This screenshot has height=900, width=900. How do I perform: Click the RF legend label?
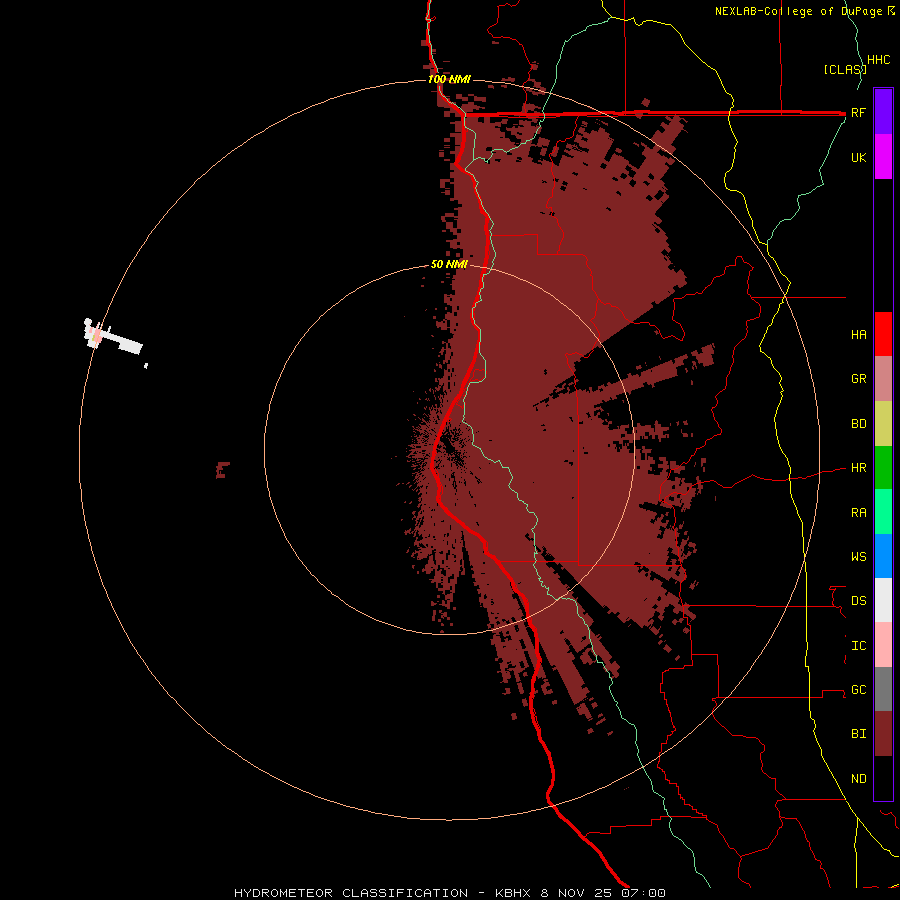(x=858, y=112)
